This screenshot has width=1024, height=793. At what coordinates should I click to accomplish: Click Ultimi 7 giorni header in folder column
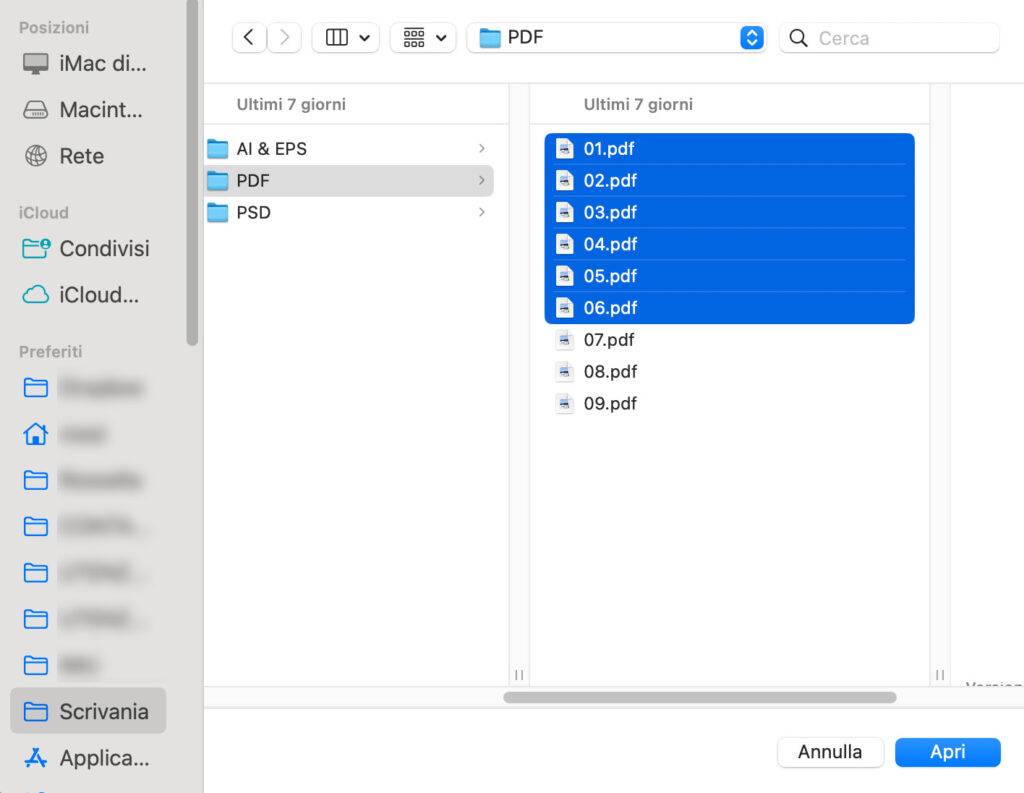291,105
